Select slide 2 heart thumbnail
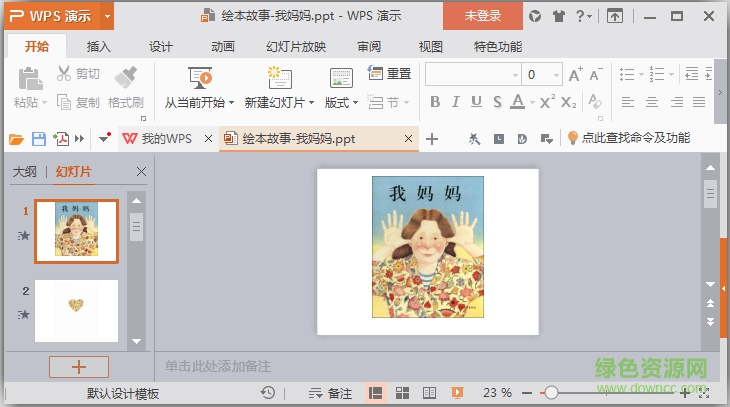 (x=76, y=311)
